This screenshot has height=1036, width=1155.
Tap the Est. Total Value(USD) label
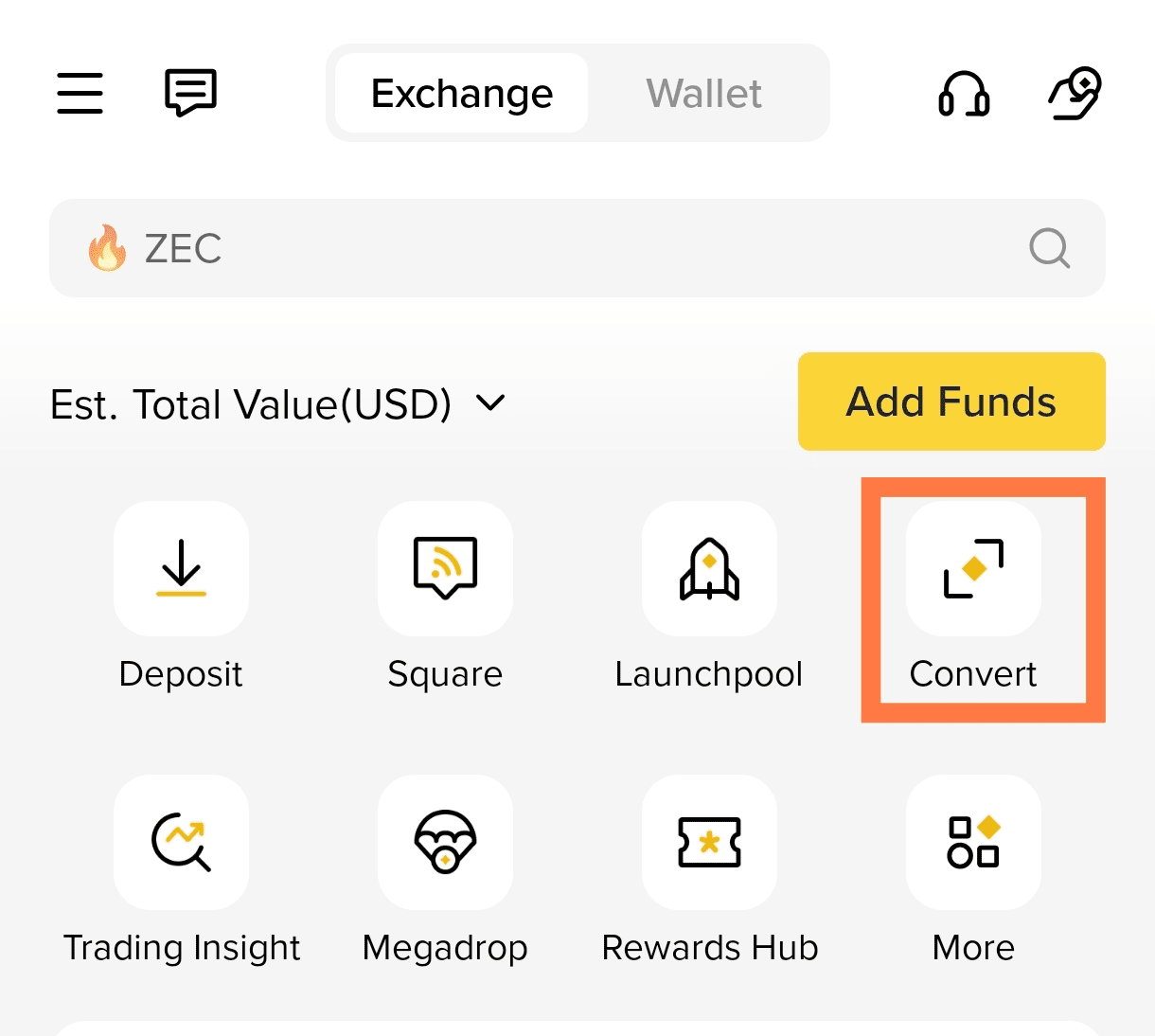[x=251, y=404]
